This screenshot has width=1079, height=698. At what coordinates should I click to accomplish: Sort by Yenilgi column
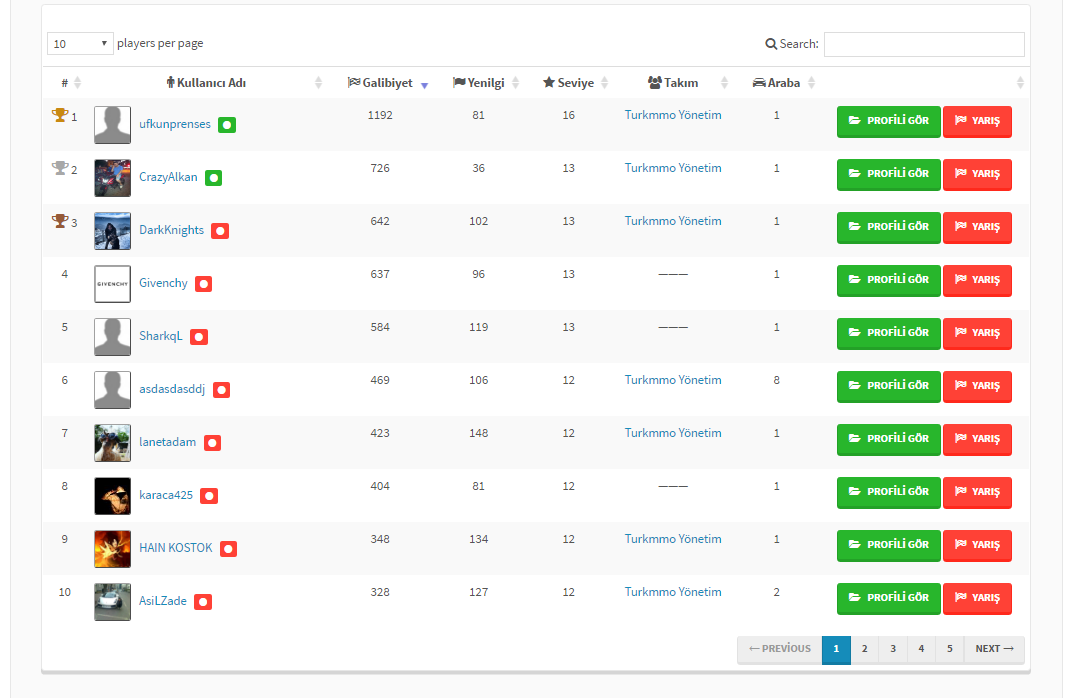pyautogui.click(x=485, y=83)
